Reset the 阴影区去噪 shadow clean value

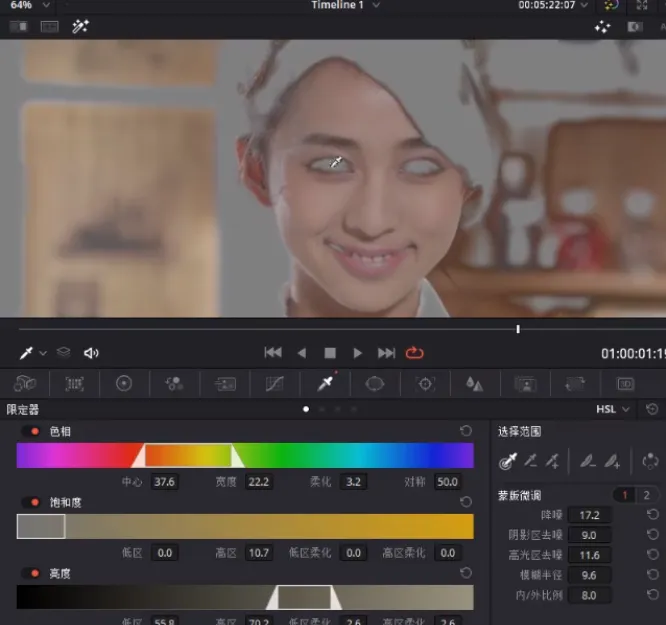[x=652, y=535]
